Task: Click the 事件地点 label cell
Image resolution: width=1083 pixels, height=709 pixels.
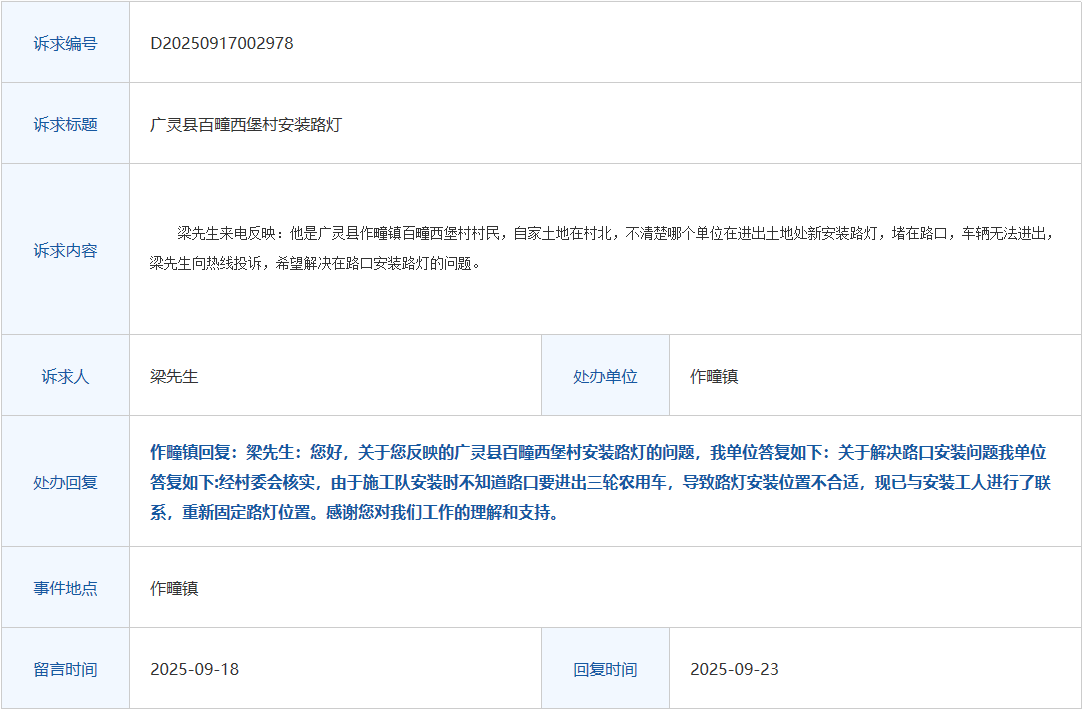Action: point(65,588)
